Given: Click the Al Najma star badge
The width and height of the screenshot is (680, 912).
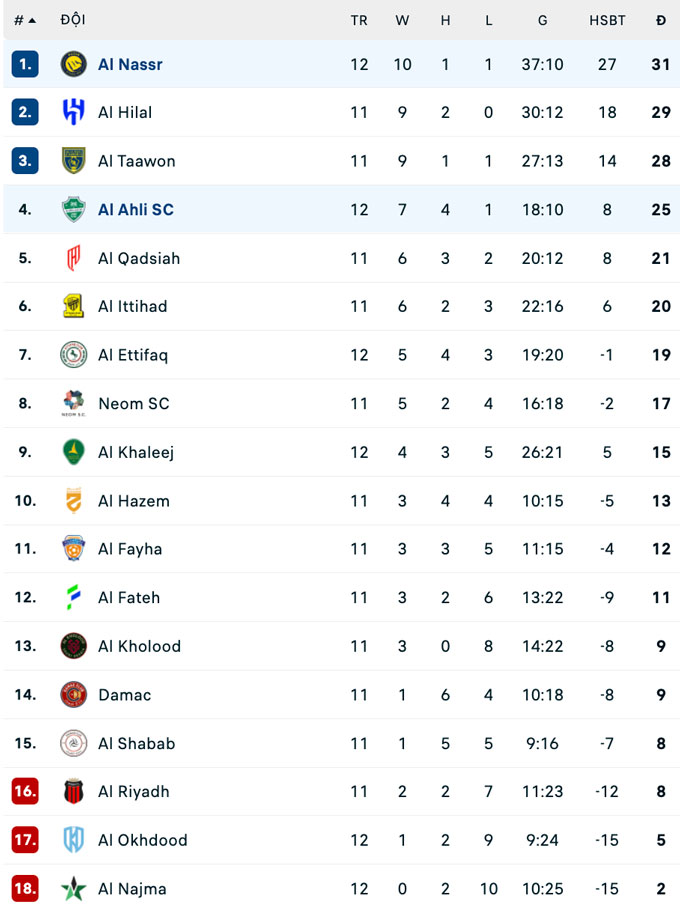Looking at the screenshot, I should [x=73, y=888].
